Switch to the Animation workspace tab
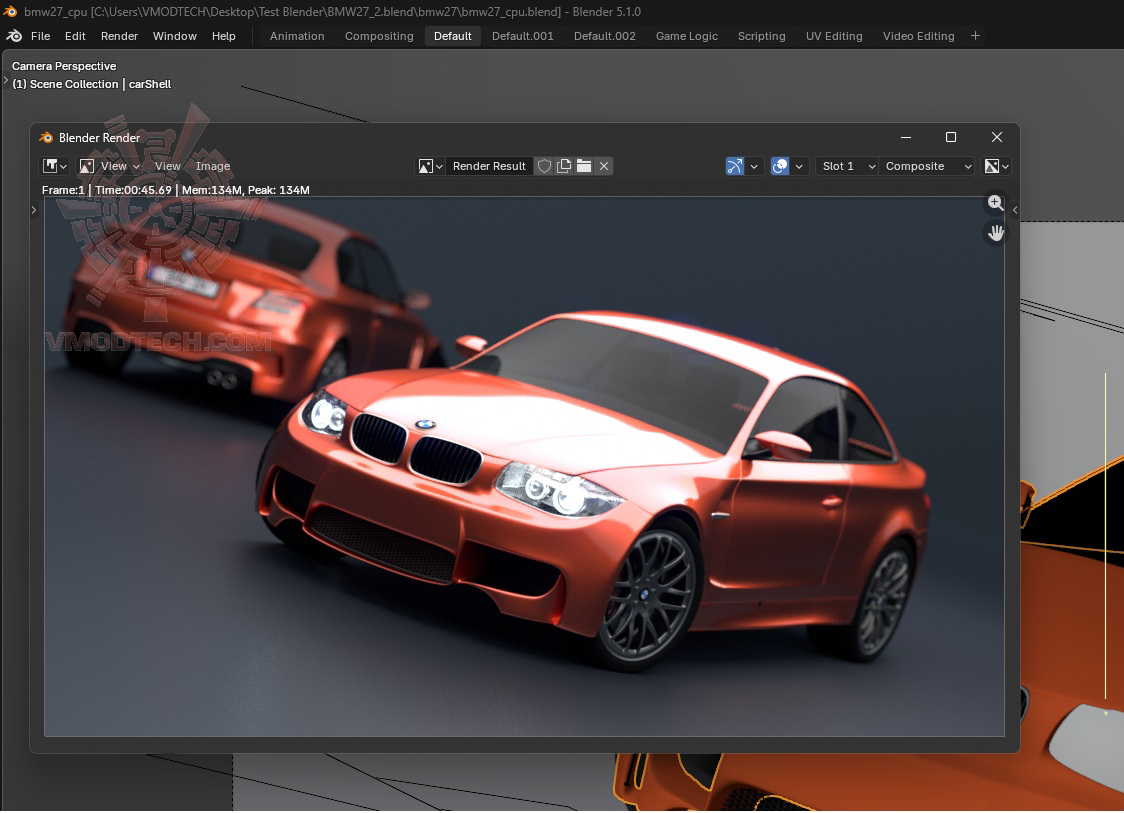The width and height of the screenshot is (1124, 813). (x=297, y=36)
